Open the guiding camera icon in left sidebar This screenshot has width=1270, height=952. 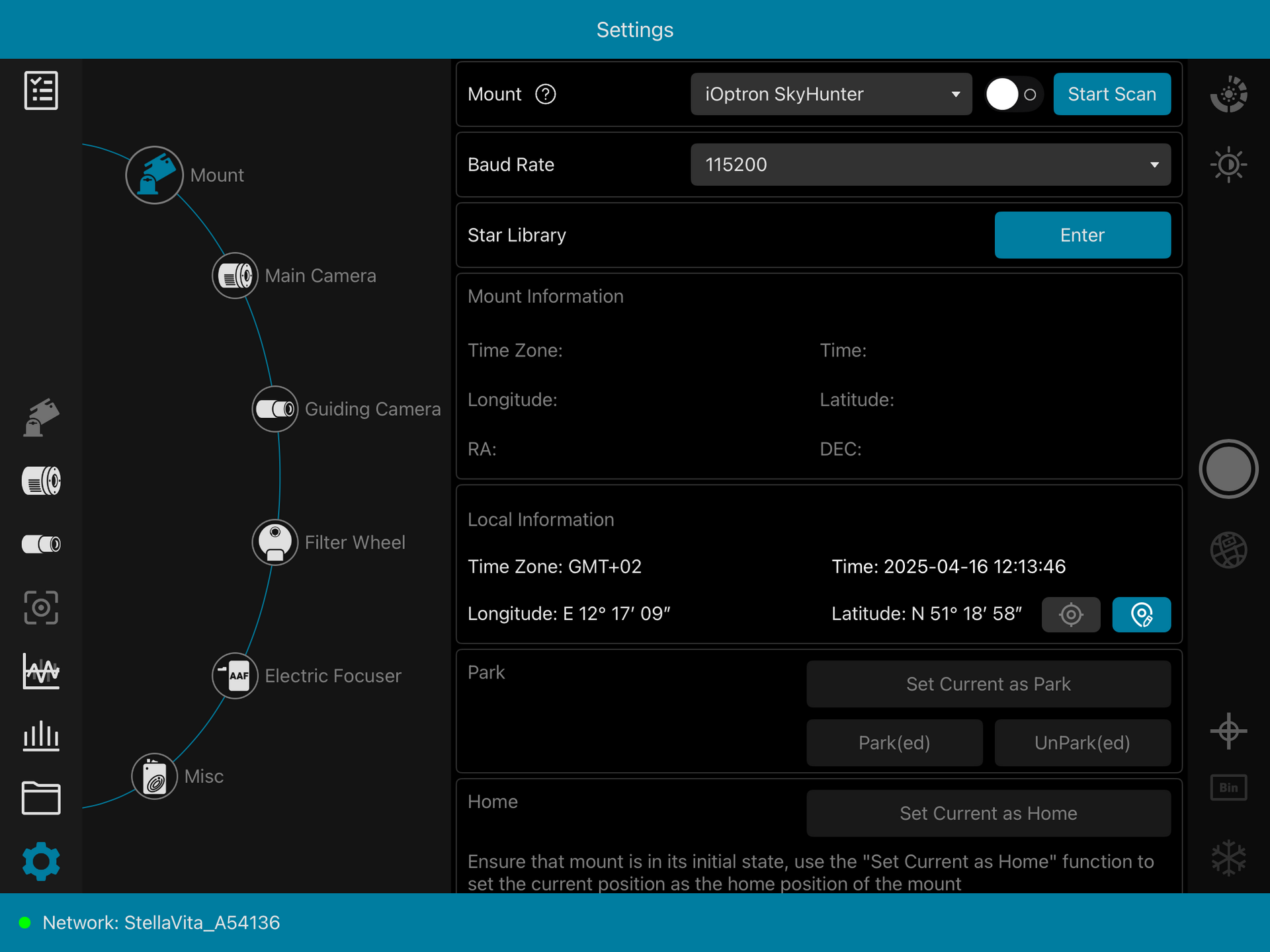[41, 544]
